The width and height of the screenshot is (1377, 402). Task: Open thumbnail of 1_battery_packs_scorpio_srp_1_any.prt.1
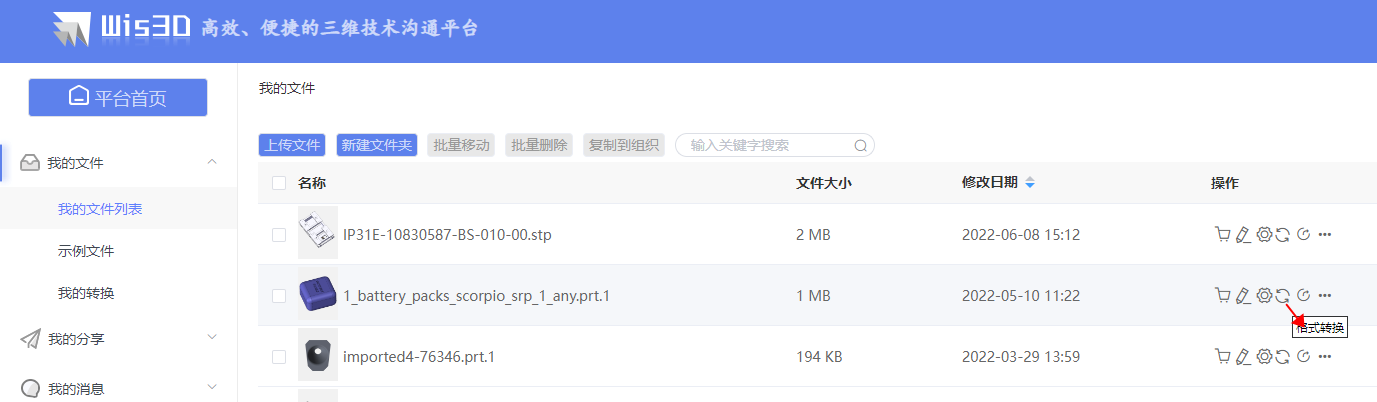click(318, 295)
